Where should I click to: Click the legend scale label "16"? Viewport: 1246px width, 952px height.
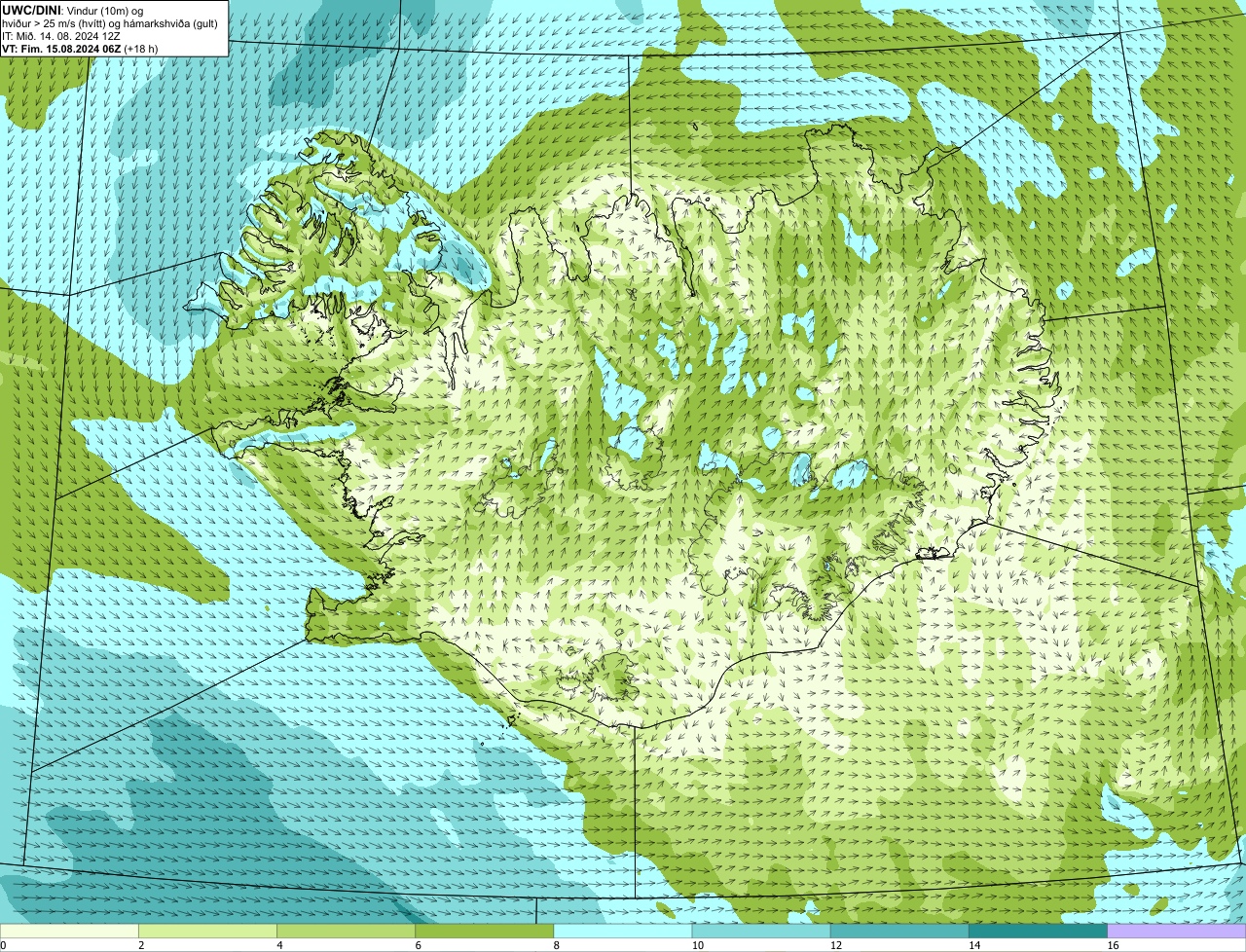[x=1113, y=945]
